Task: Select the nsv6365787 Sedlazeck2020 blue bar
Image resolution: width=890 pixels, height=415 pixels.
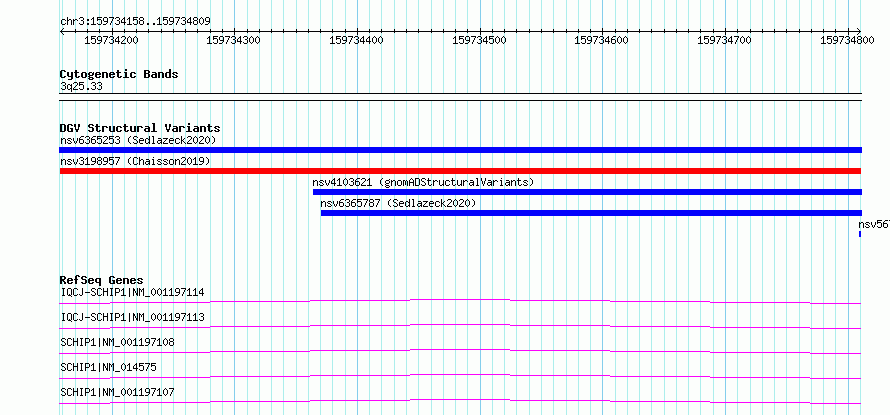Action: 591,213
